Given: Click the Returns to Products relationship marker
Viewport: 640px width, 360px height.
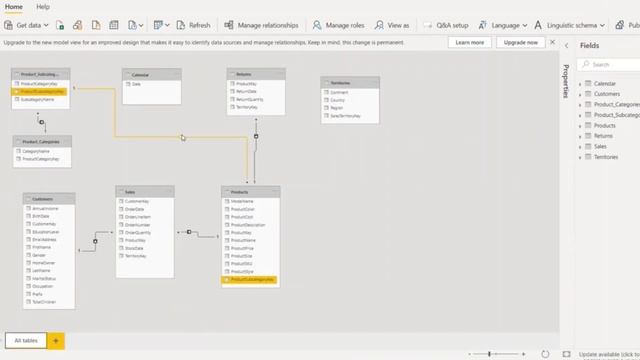Looking at the screenshot, I should [256, 136].
